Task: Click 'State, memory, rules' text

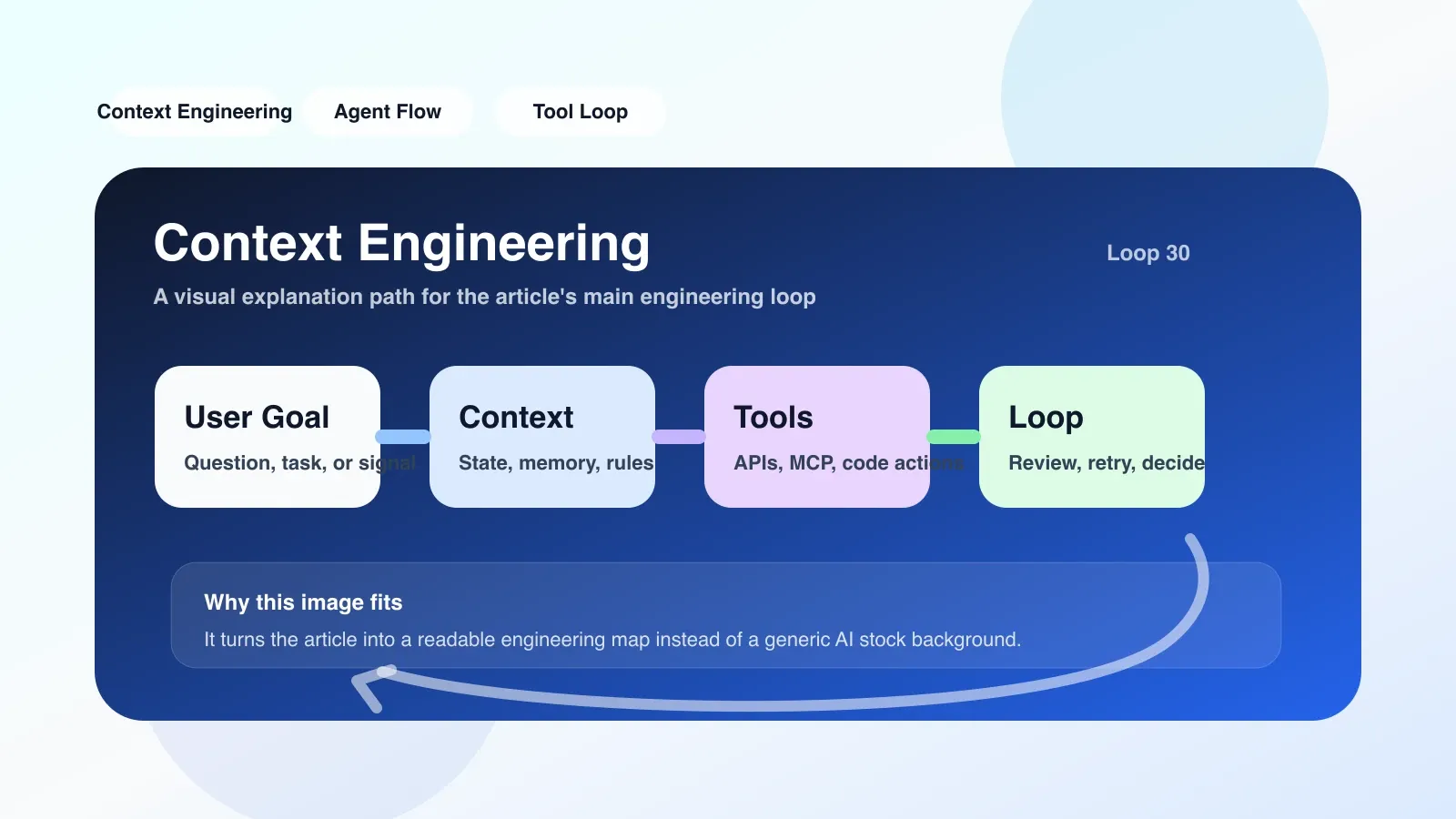Action: [556, 463]
